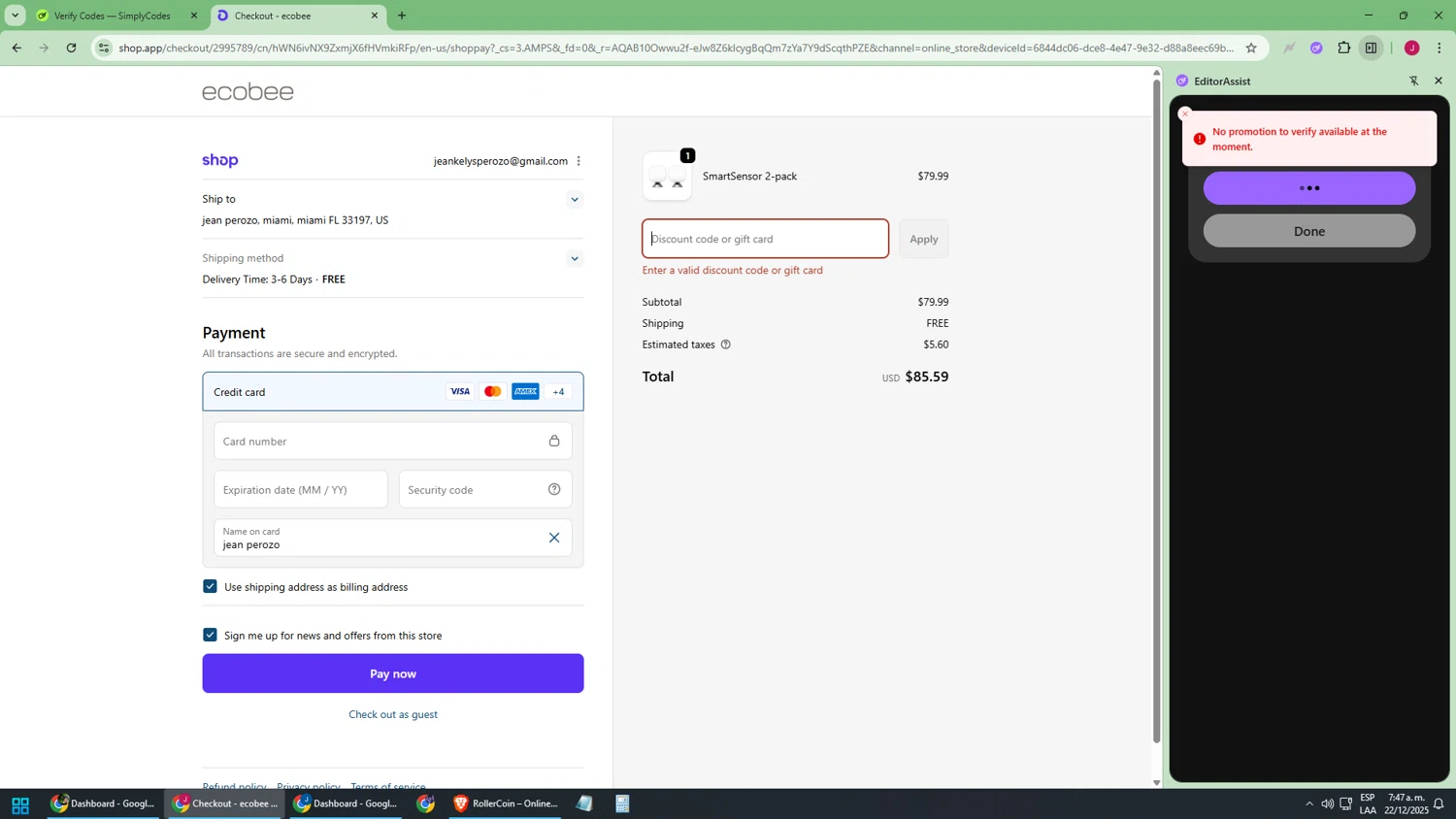Click the SmartSensor 2-pack product thumbnail
This screenshot has width=1456, height=819.
click(667, 177)
